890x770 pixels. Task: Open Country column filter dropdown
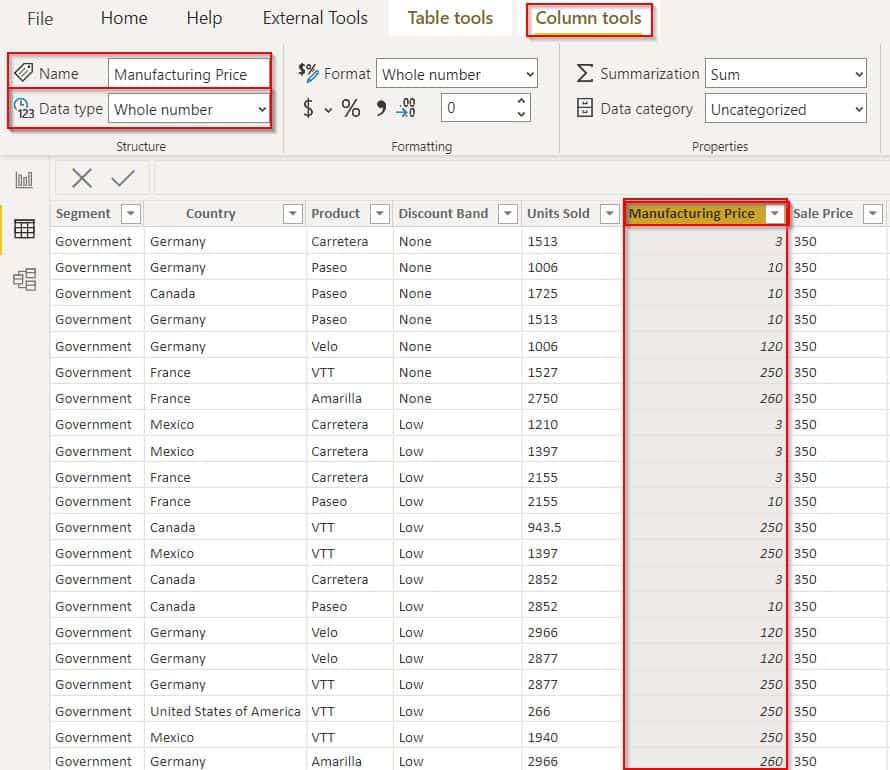(293, 213)
